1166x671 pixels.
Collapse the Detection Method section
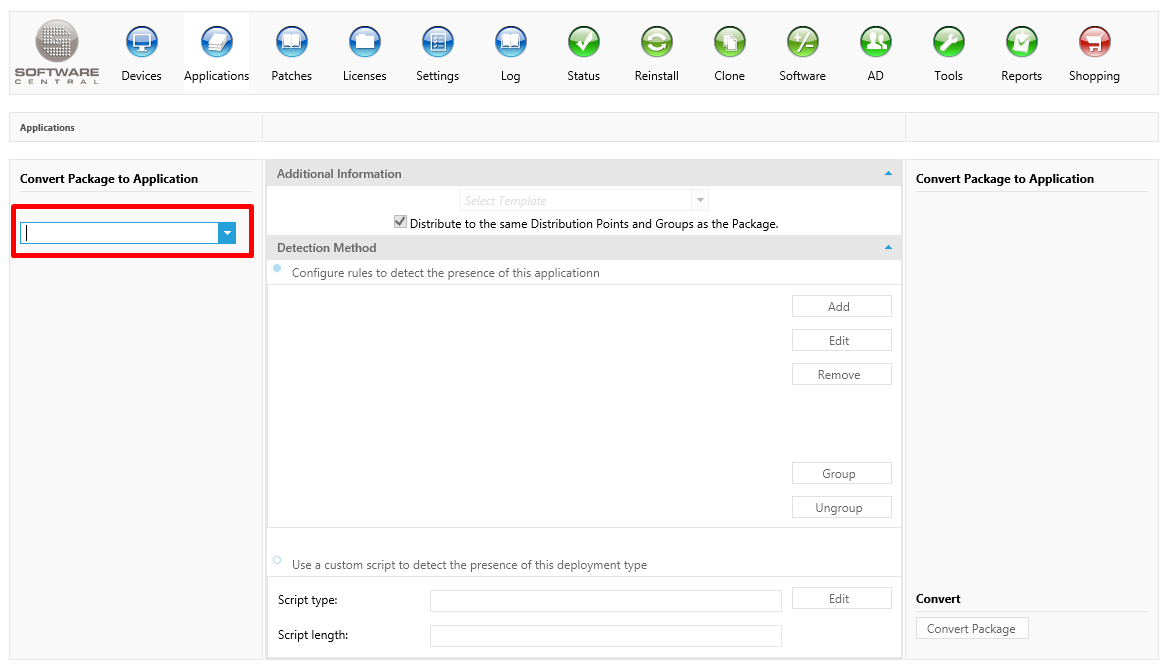[x=888, y=247]
